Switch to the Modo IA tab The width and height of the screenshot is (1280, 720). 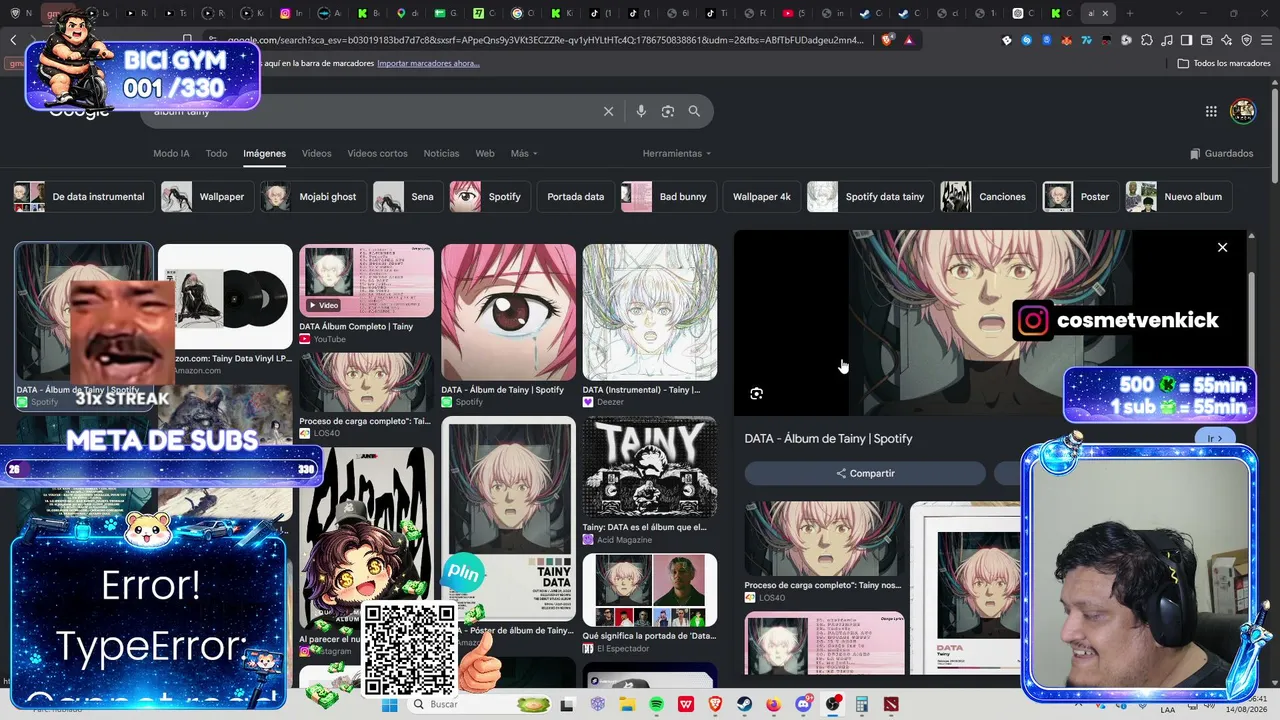pyautogui.click(x=171, y=153)
